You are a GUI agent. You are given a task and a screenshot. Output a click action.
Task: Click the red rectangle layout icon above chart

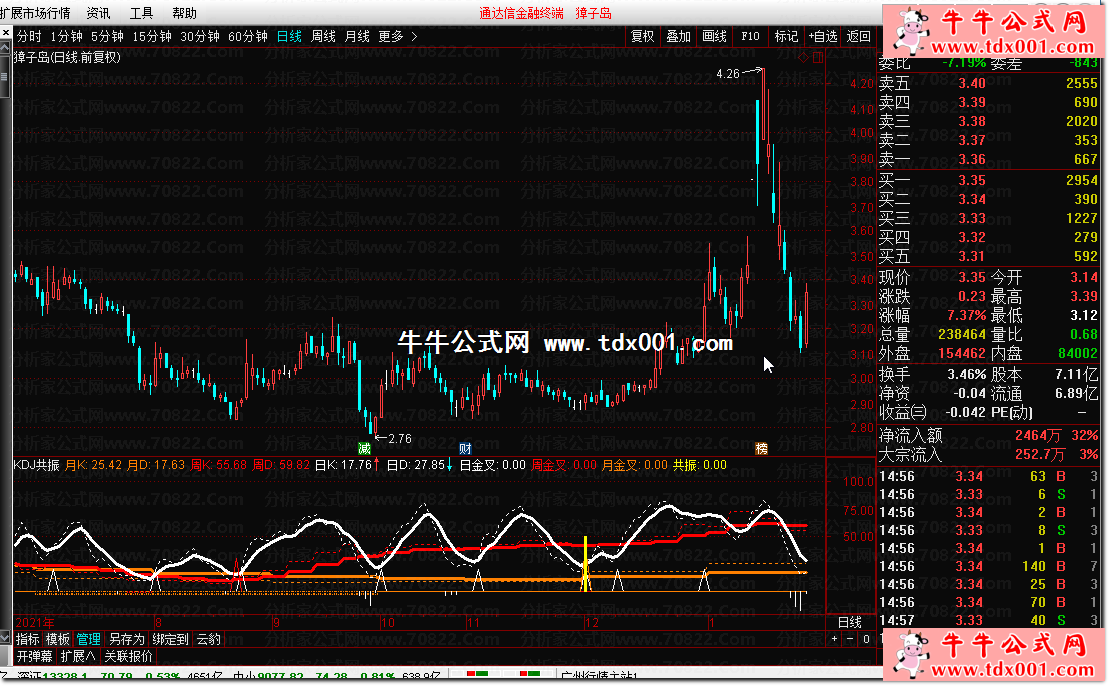818,57
